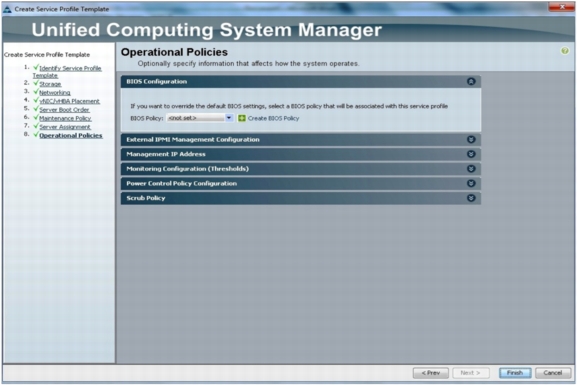The height and width of the screenshot is (387, 578).
Task: Select the Operational Policies step
Action: coord(71,136)
